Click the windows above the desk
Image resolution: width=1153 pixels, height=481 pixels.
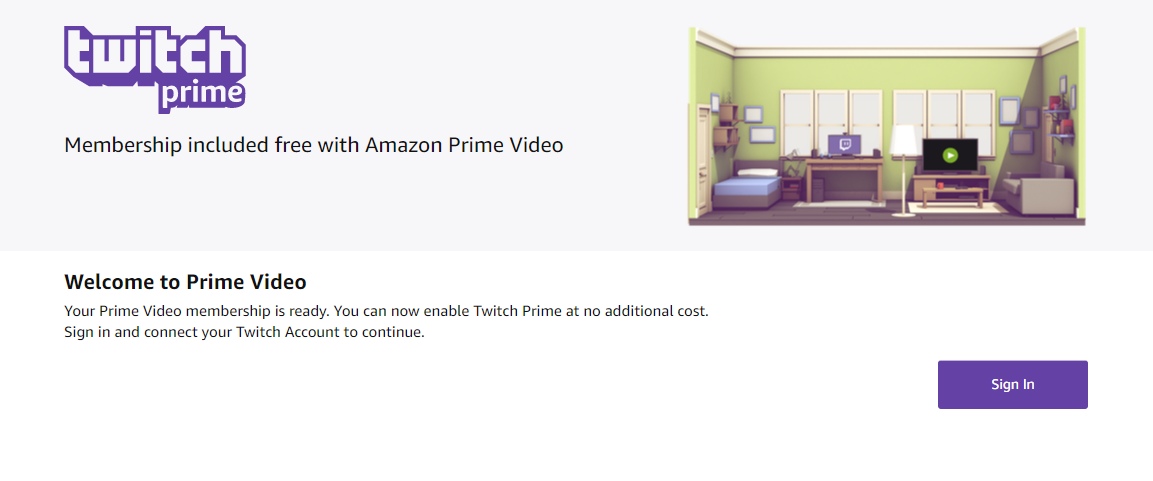[x=832, y=123]
